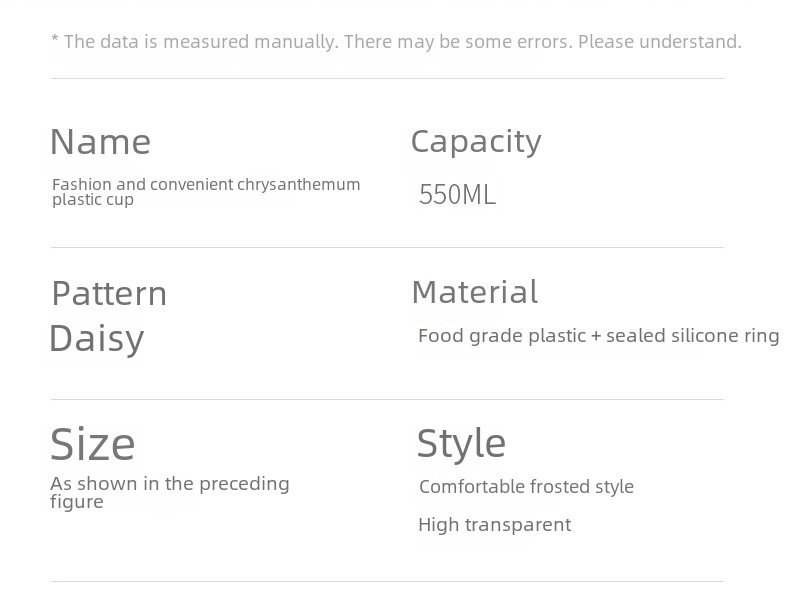Viewport: 790px width, 596px height.
Task: Select the Pattern heading text
Action: click(x=109, y=293)
